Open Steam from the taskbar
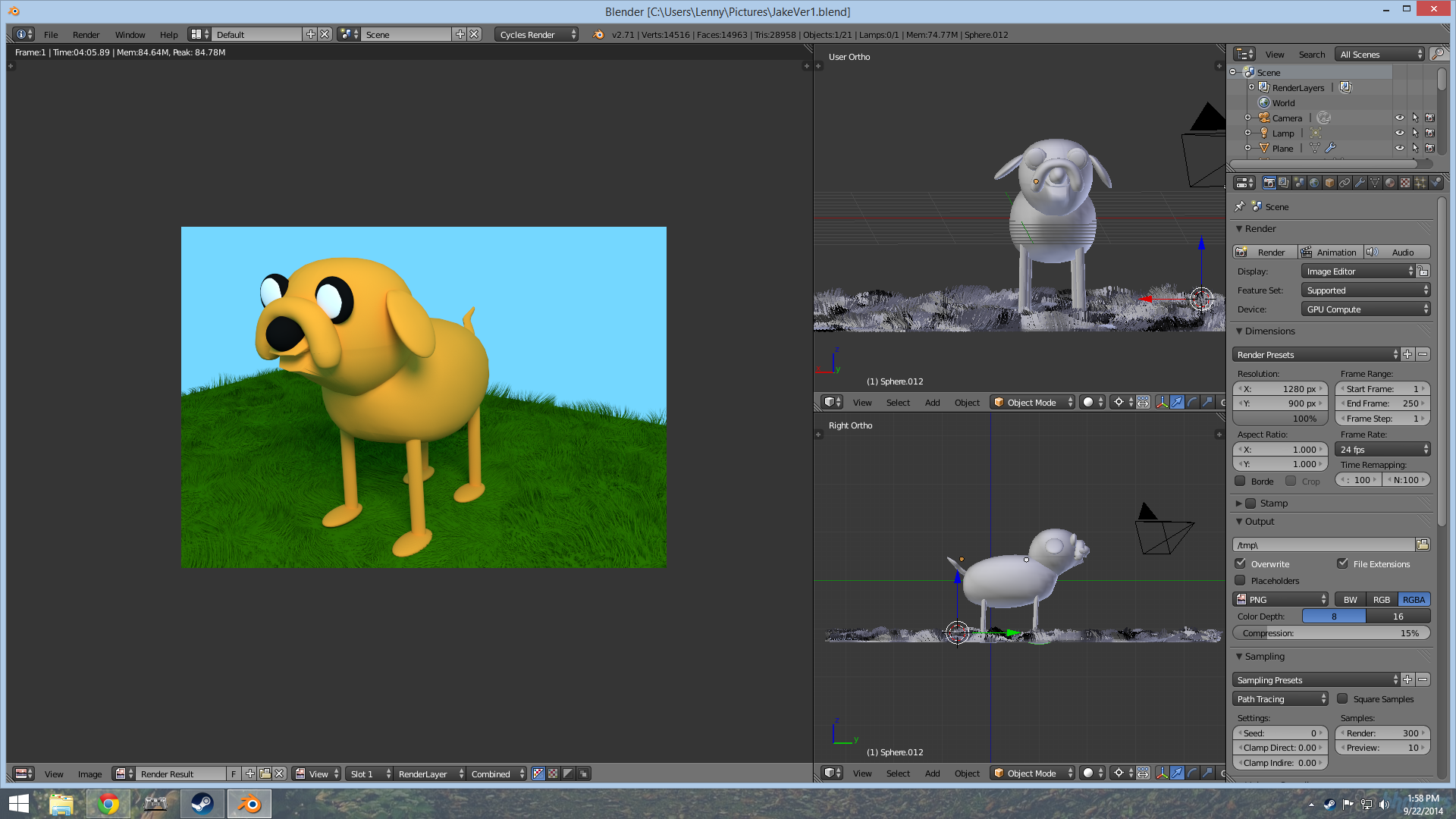The height and width of the screenshot is (819, 1456). [202, 803]
